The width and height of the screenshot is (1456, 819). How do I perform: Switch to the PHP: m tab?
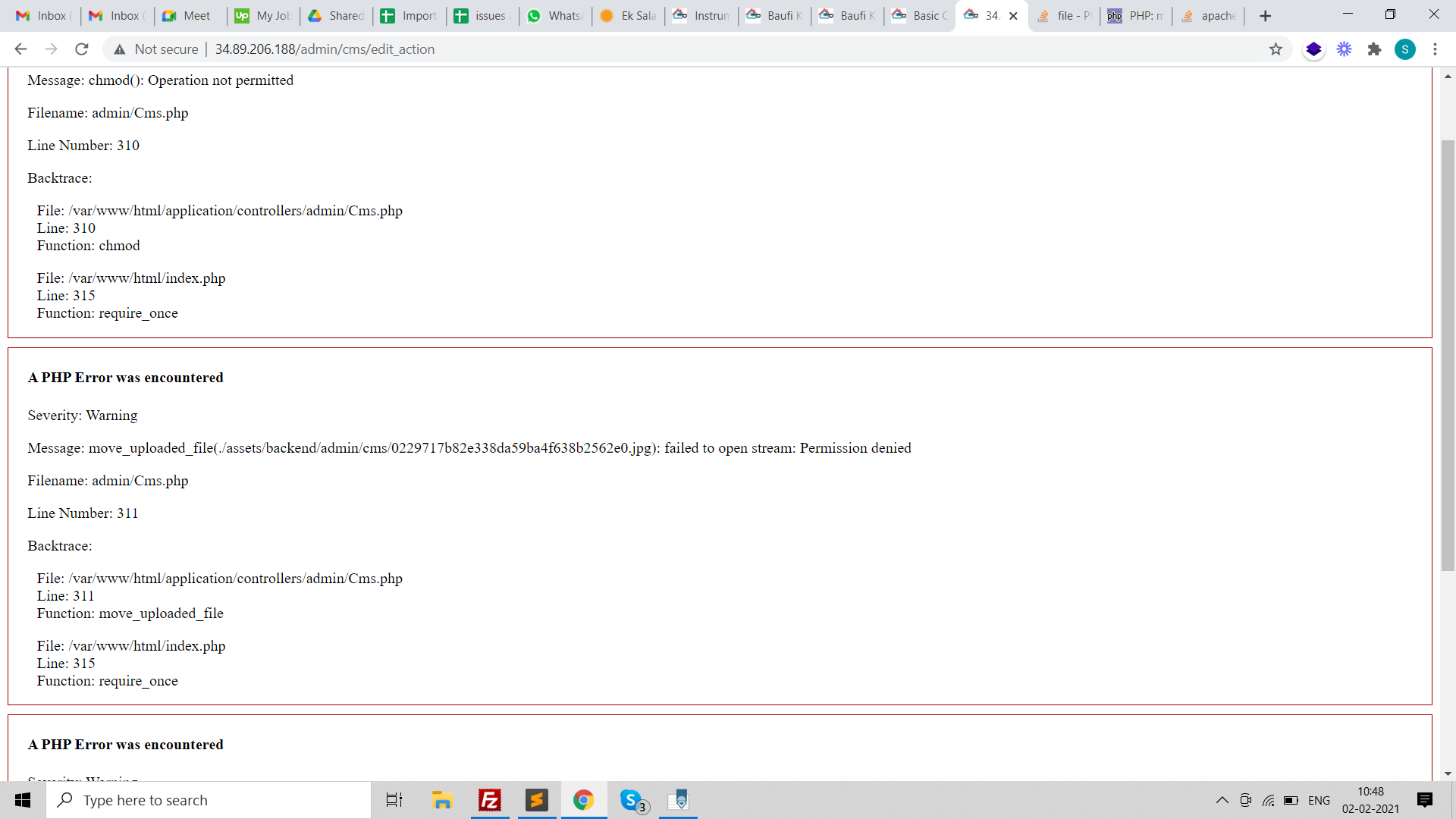pyautogui.click(x=1135, y=16)
